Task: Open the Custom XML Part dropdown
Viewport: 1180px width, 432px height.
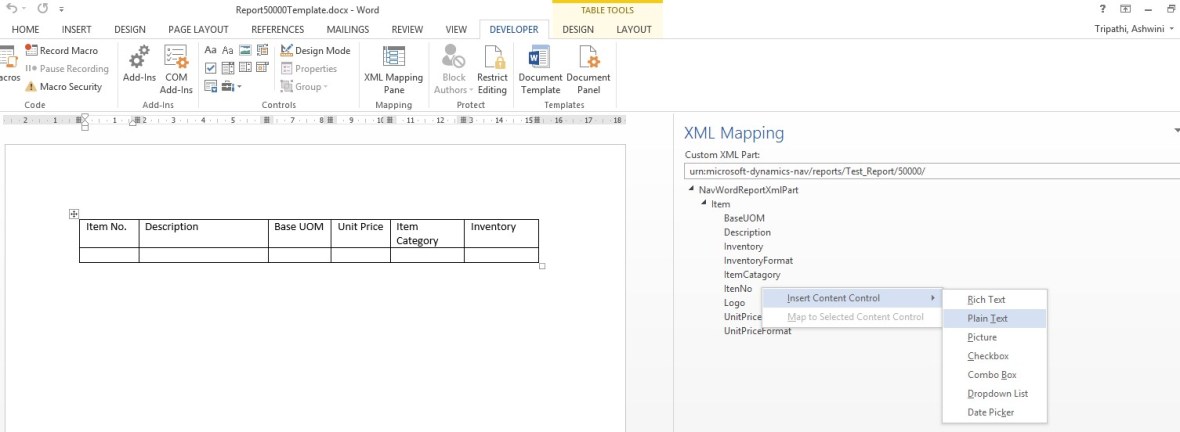Action: click(930, 171)
